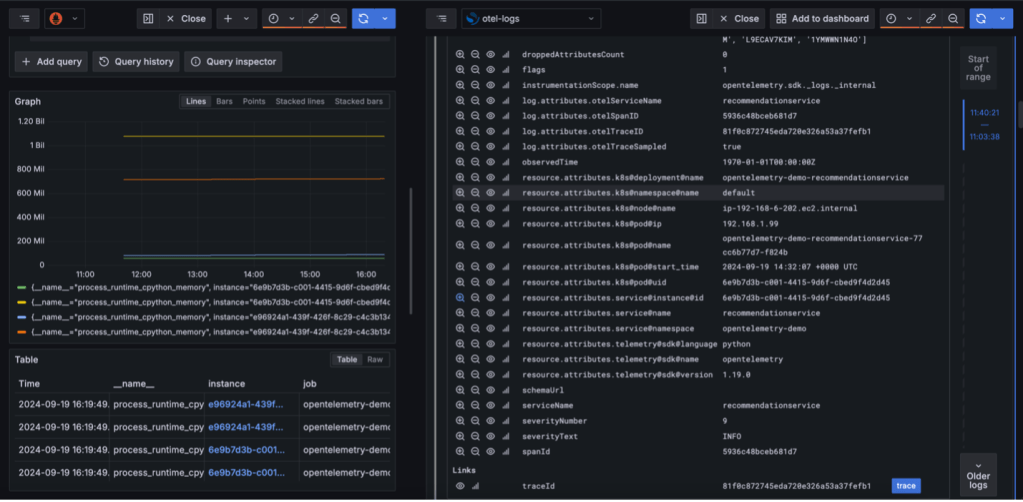This screenshot has height=502, width=1023.
Task: Click the link icon in left pane toolbar
Action: tap(313, 18)
